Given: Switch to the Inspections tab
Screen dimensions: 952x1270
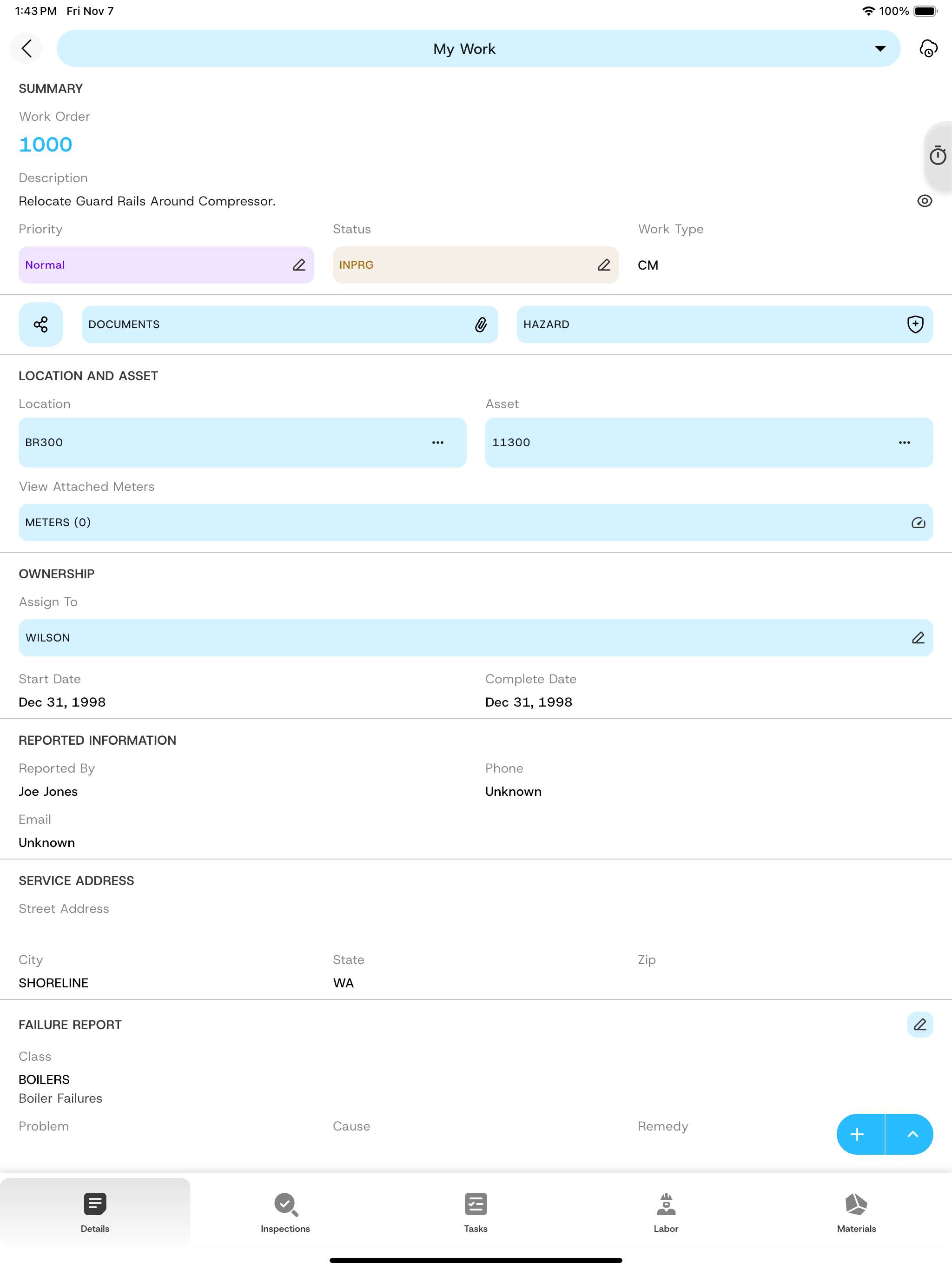Looking at the screenshot, I should 285,1212.
